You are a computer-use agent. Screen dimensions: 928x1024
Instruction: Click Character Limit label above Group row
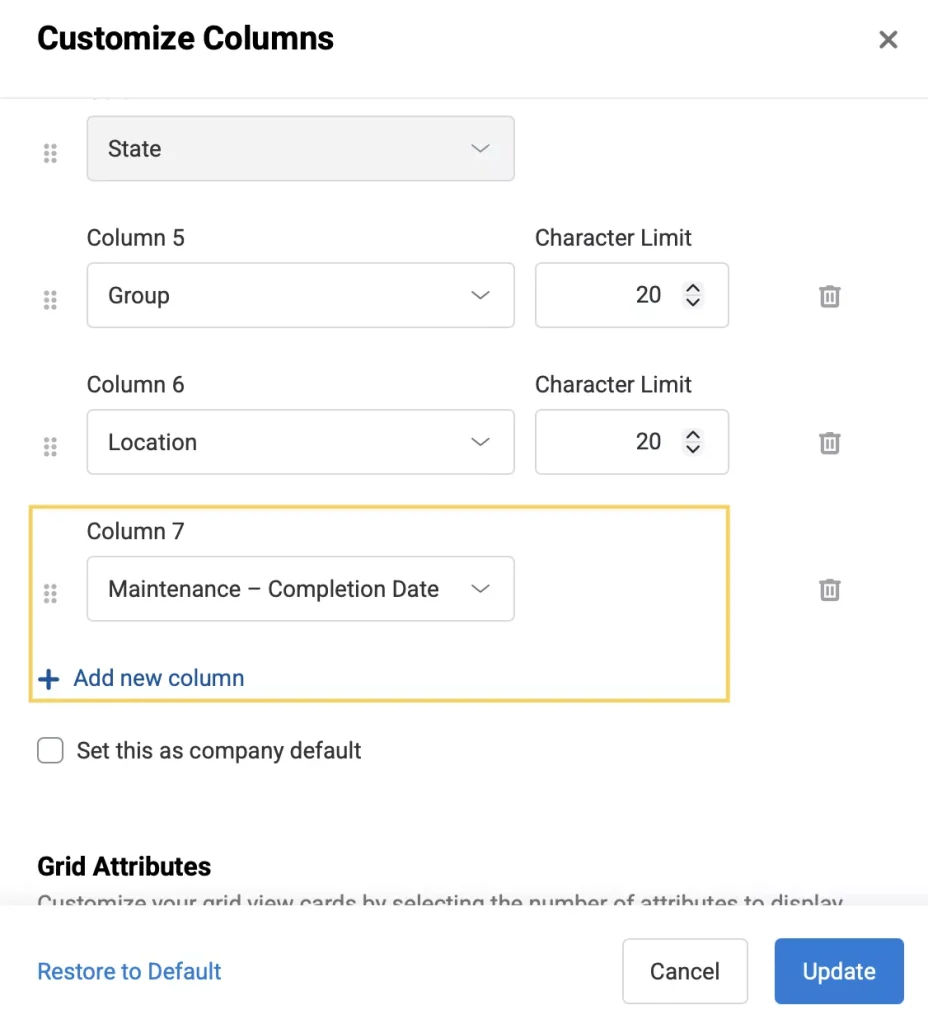(x=613, y=238)
